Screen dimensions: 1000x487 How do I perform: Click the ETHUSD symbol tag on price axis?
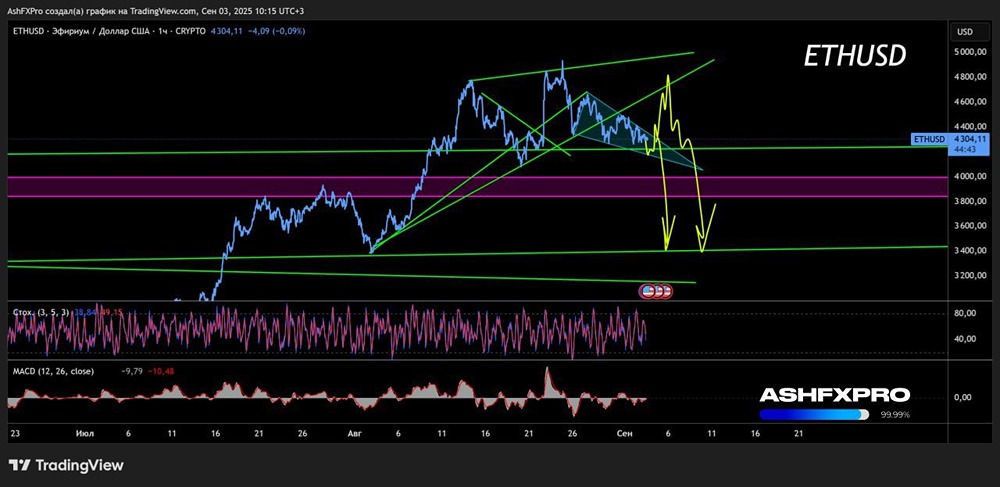point(929,138)
